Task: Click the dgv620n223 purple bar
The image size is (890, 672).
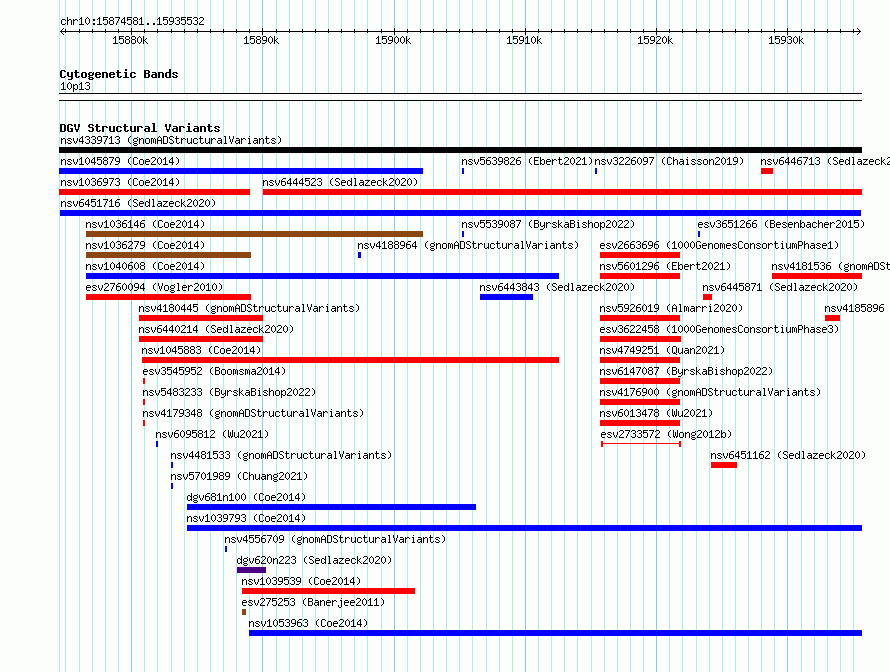Action: point(251,570)
